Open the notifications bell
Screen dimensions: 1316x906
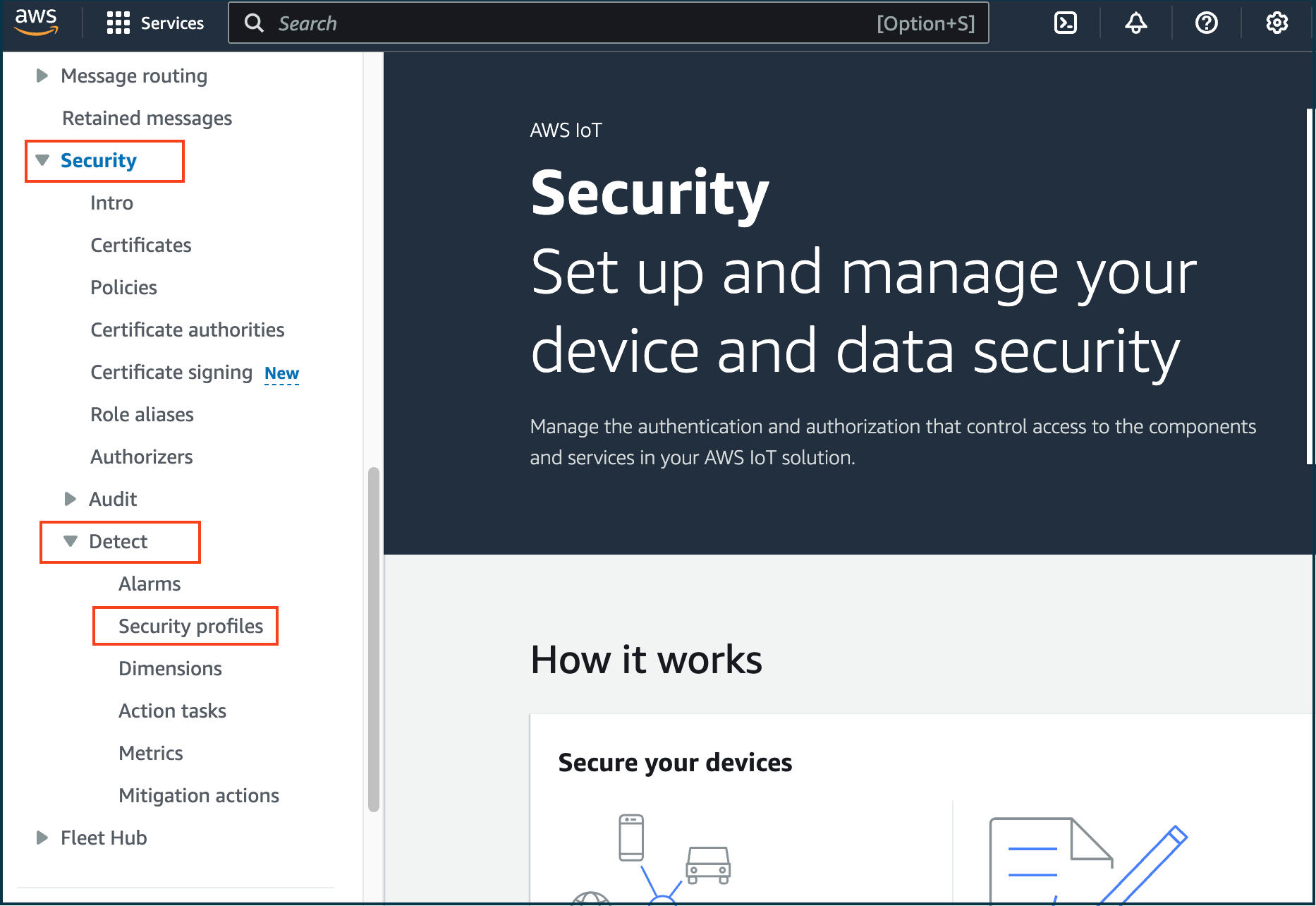tap(1135, 23)
